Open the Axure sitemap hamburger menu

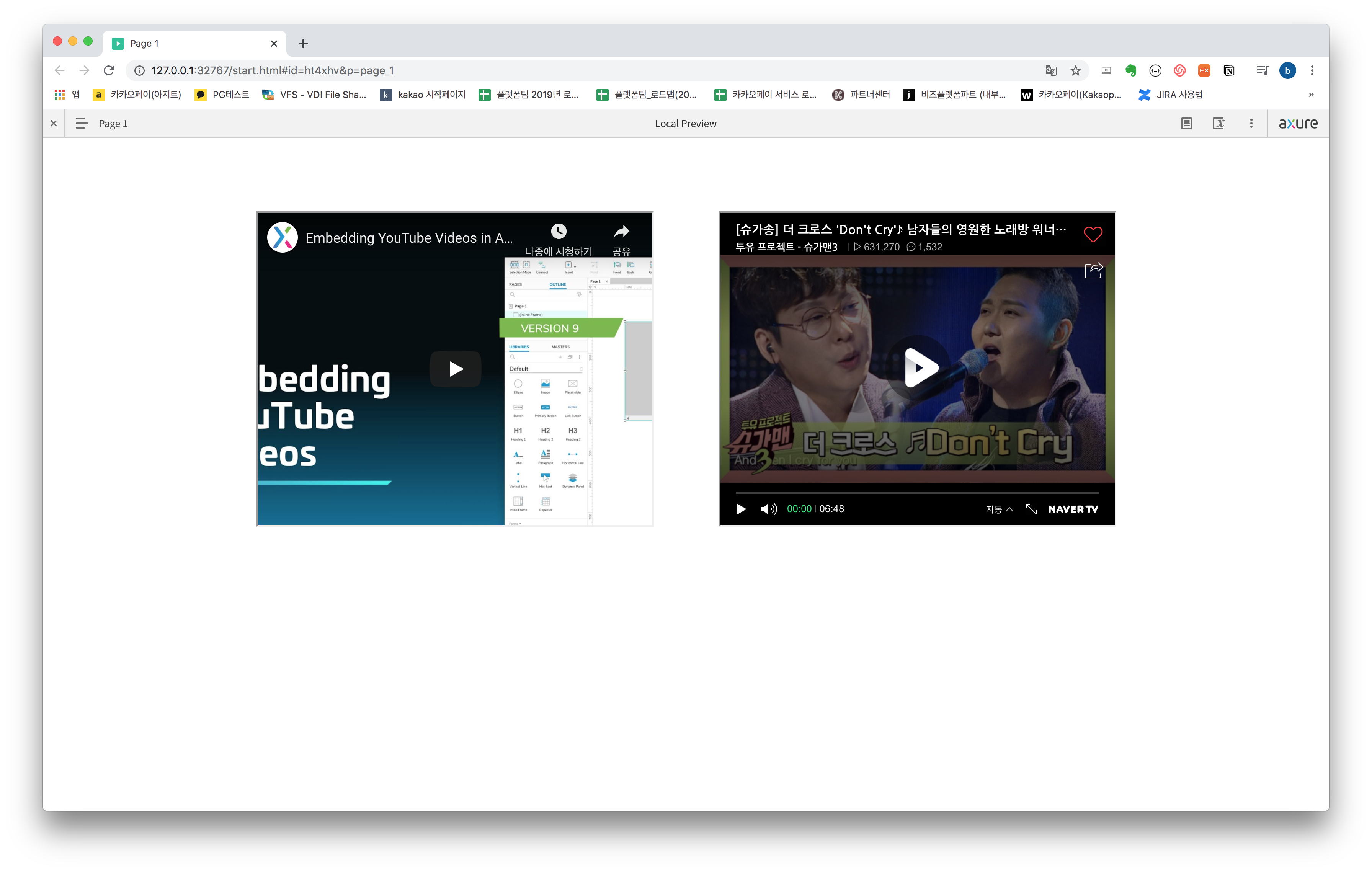[x=82, y=124]
